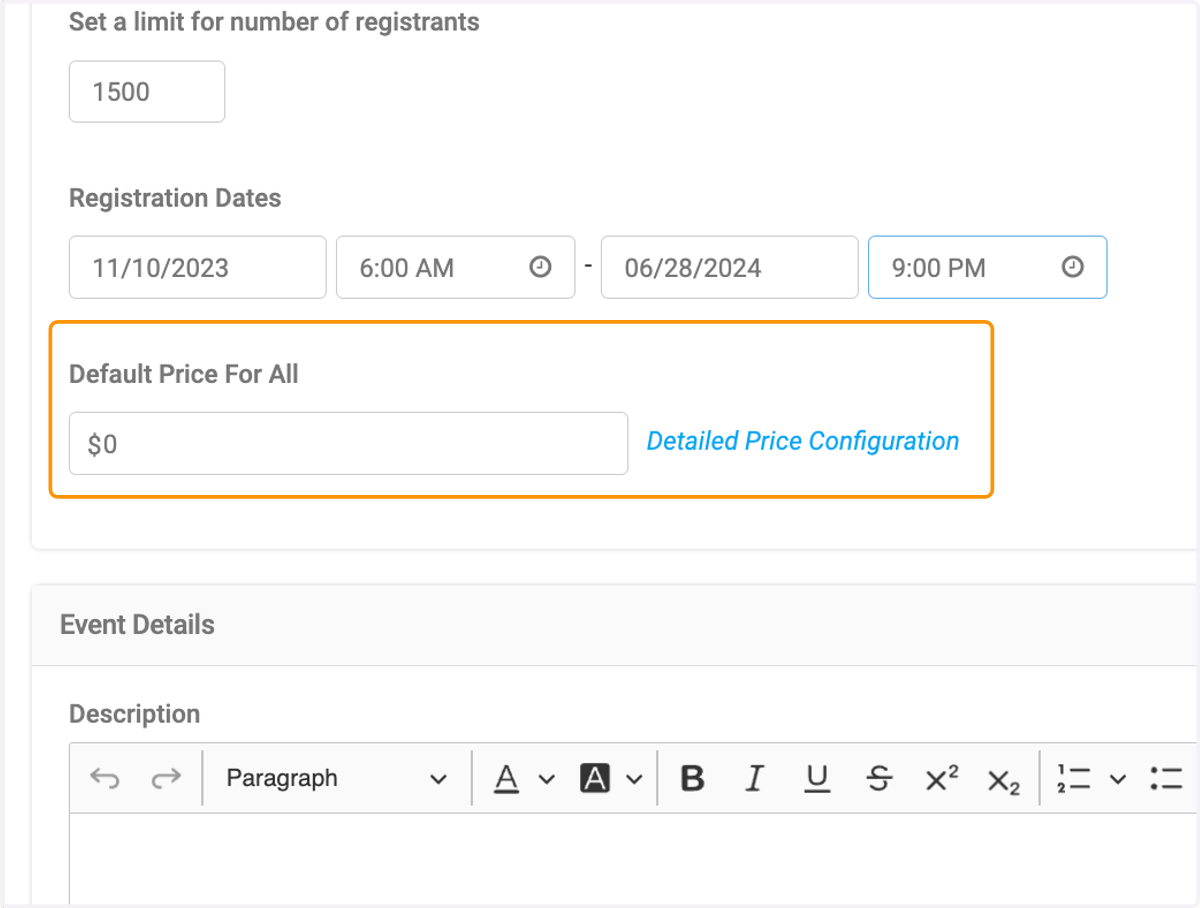
Task: Apply superscript formatting
Action: pos(941,778)
